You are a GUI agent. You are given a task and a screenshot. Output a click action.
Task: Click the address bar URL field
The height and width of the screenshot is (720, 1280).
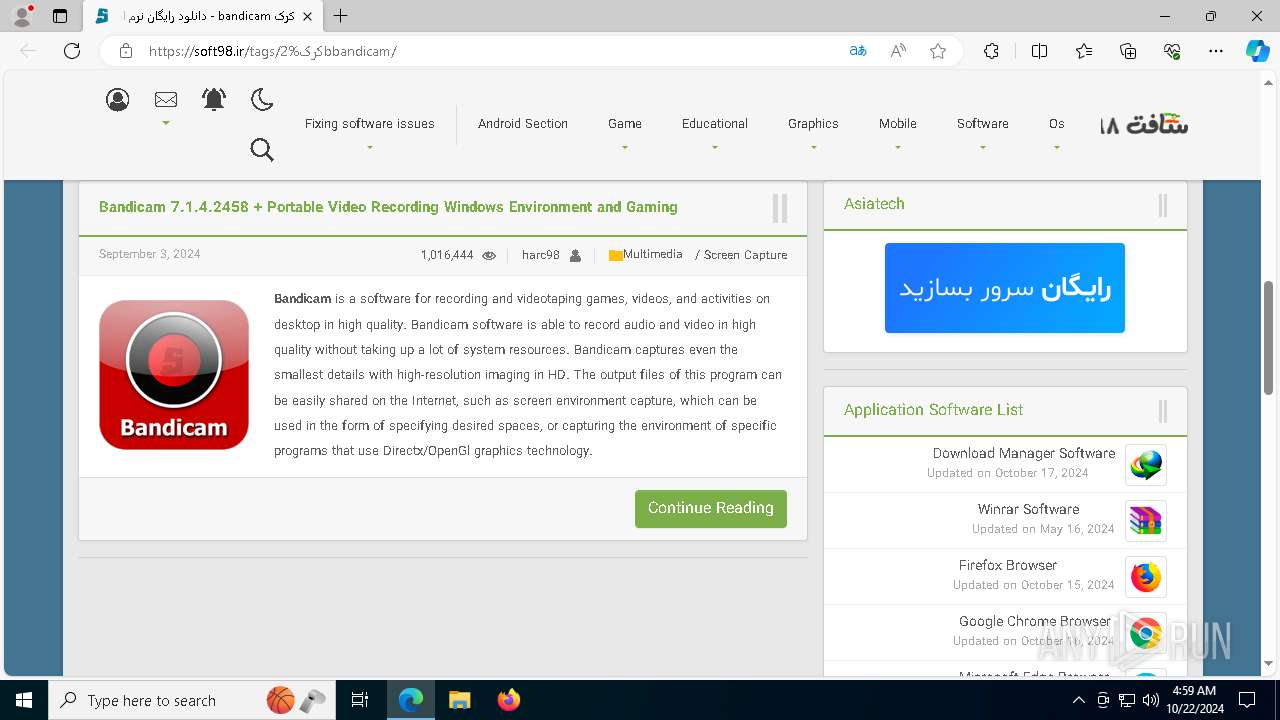click(x=490, y=51)
